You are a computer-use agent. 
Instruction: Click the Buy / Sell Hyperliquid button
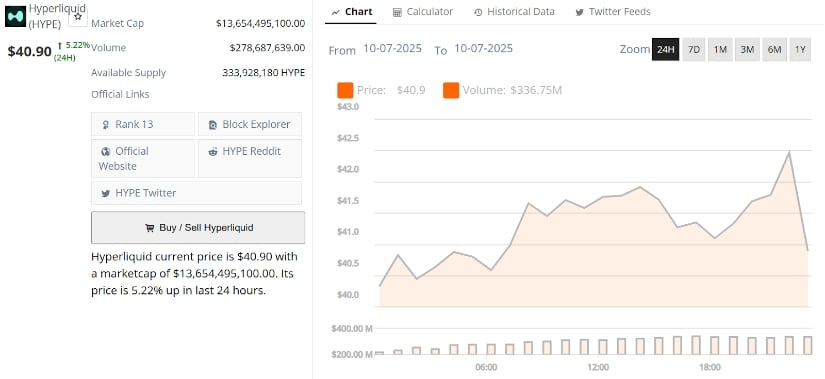(x=198, y=228)
